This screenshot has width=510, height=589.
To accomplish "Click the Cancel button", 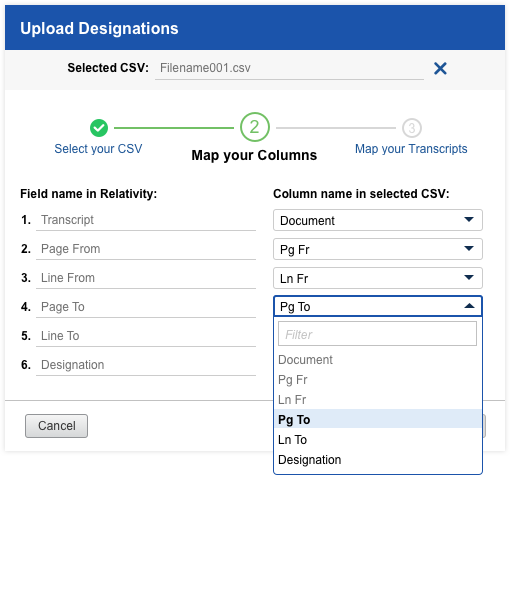I will coord(56,426).
